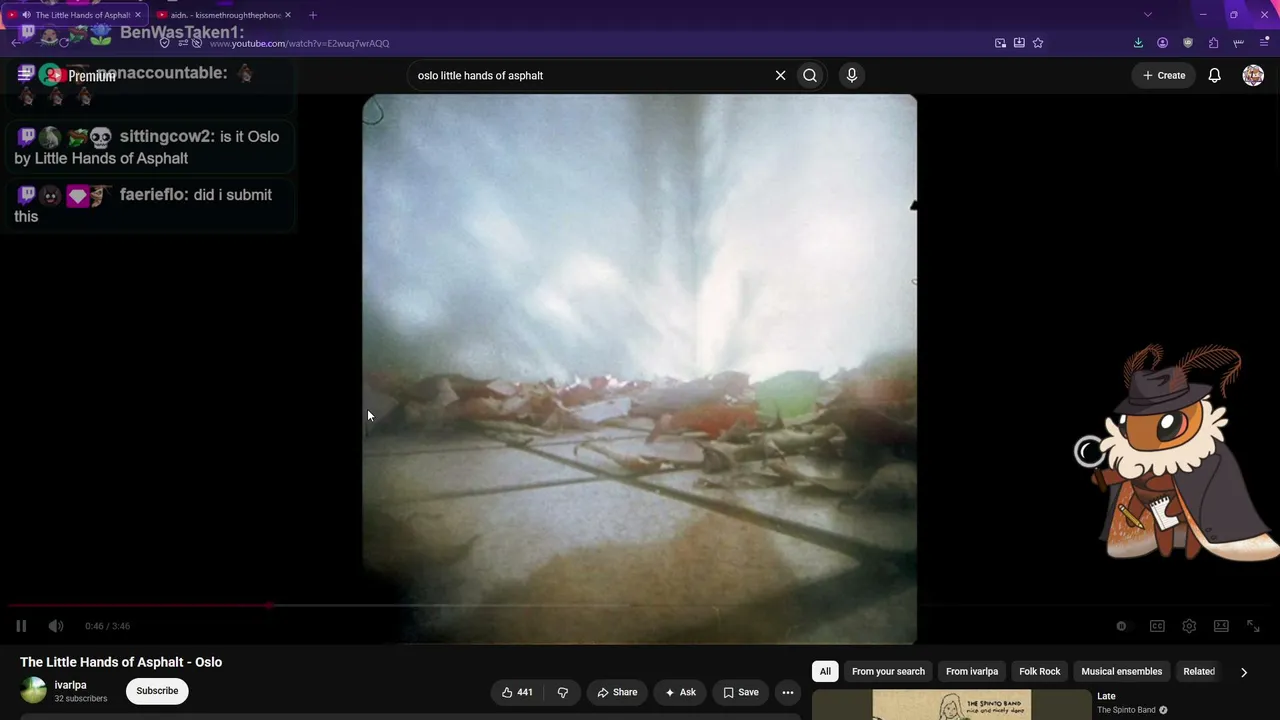Open the tracking protection shield icon
The width and height of the screenshot is (1280, 720).
(x=165, y=43)
